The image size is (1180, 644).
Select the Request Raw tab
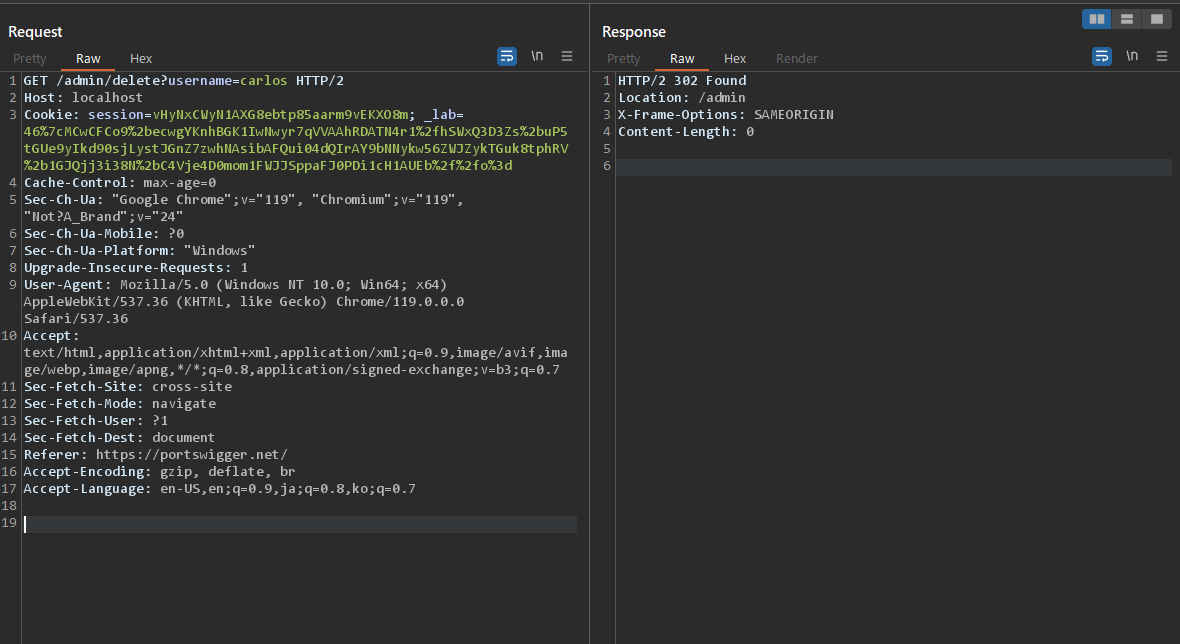[x=88, y=59]
